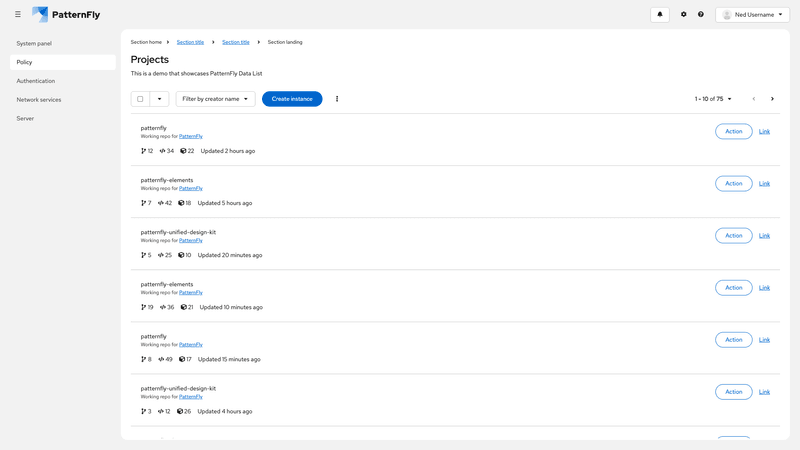800x450 pixels.
Task: Open the notifications bell
Action: coord(659,15)
